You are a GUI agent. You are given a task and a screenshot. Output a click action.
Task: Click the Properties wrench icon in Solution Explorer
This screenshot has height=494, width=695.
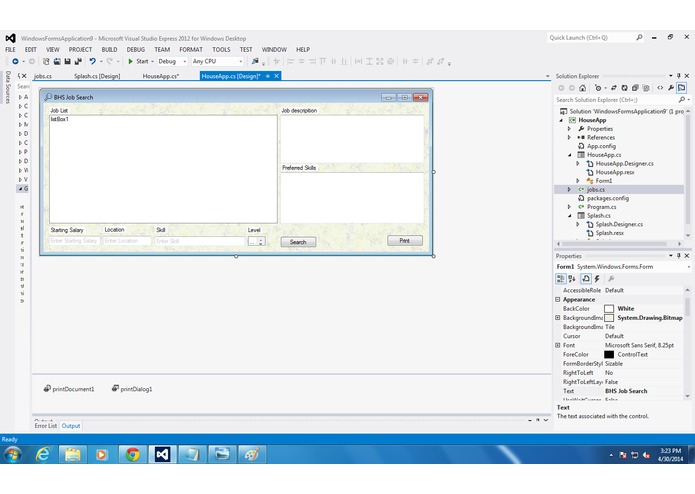click(x=671, y=88)
